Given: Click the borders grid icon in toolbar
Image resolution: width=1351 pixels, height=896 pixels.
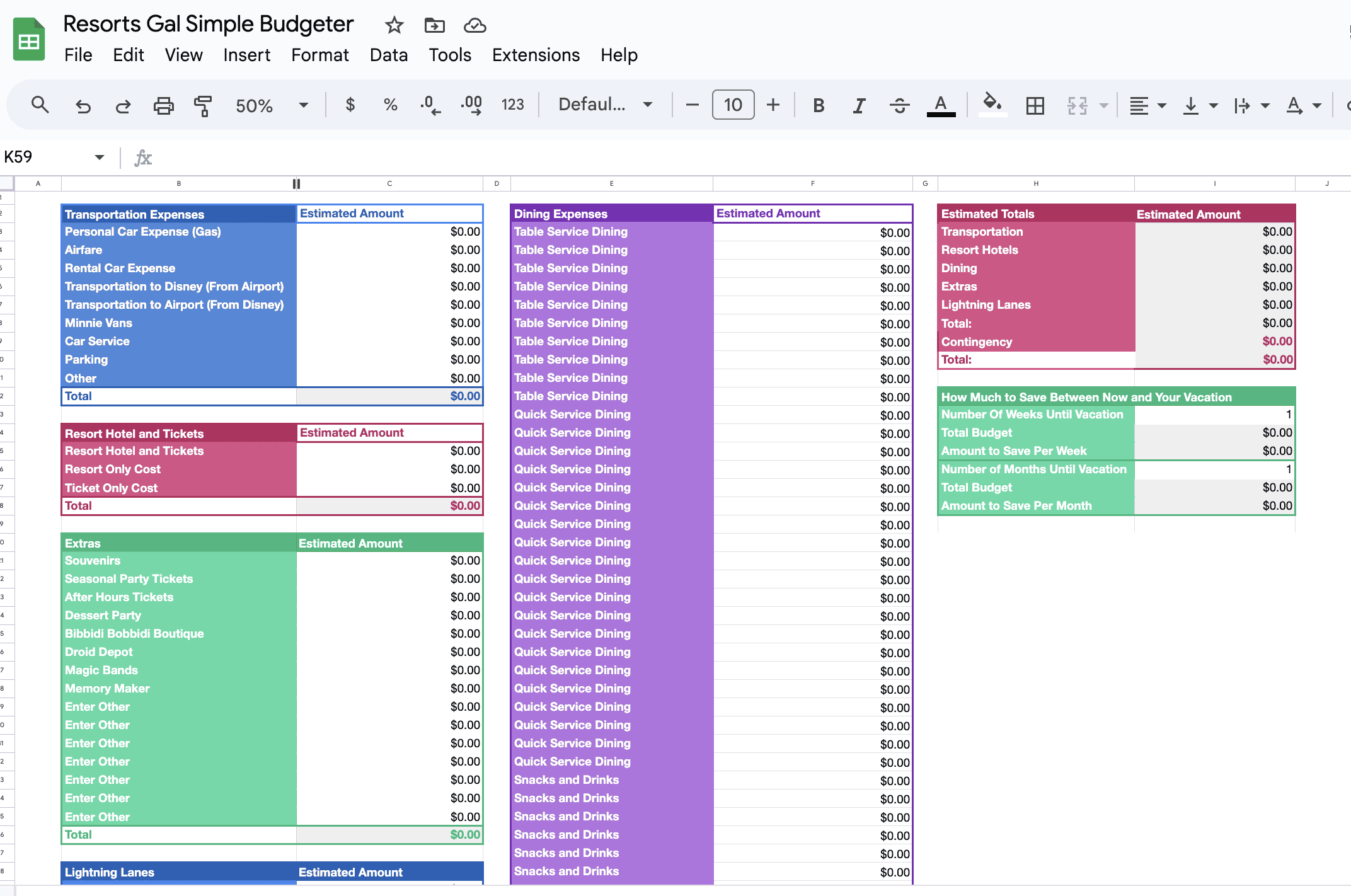Looking at the screenshot, I should pyautogui.click(x=1035, y=105).
